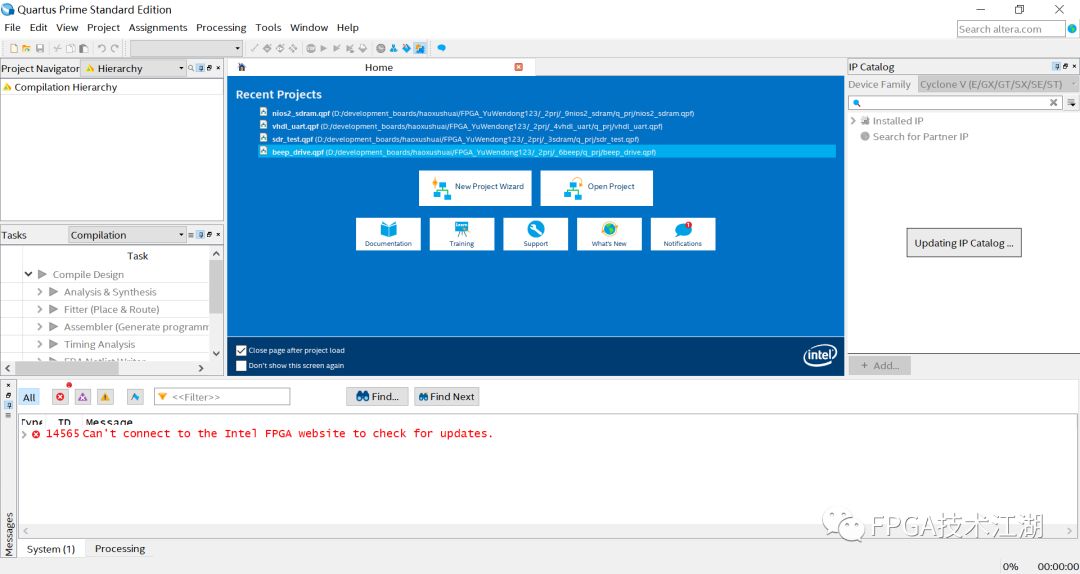Viewport: 1080px width, 574px height.
Task: Click the Home page house icon
Action: (x=242, y=67)
